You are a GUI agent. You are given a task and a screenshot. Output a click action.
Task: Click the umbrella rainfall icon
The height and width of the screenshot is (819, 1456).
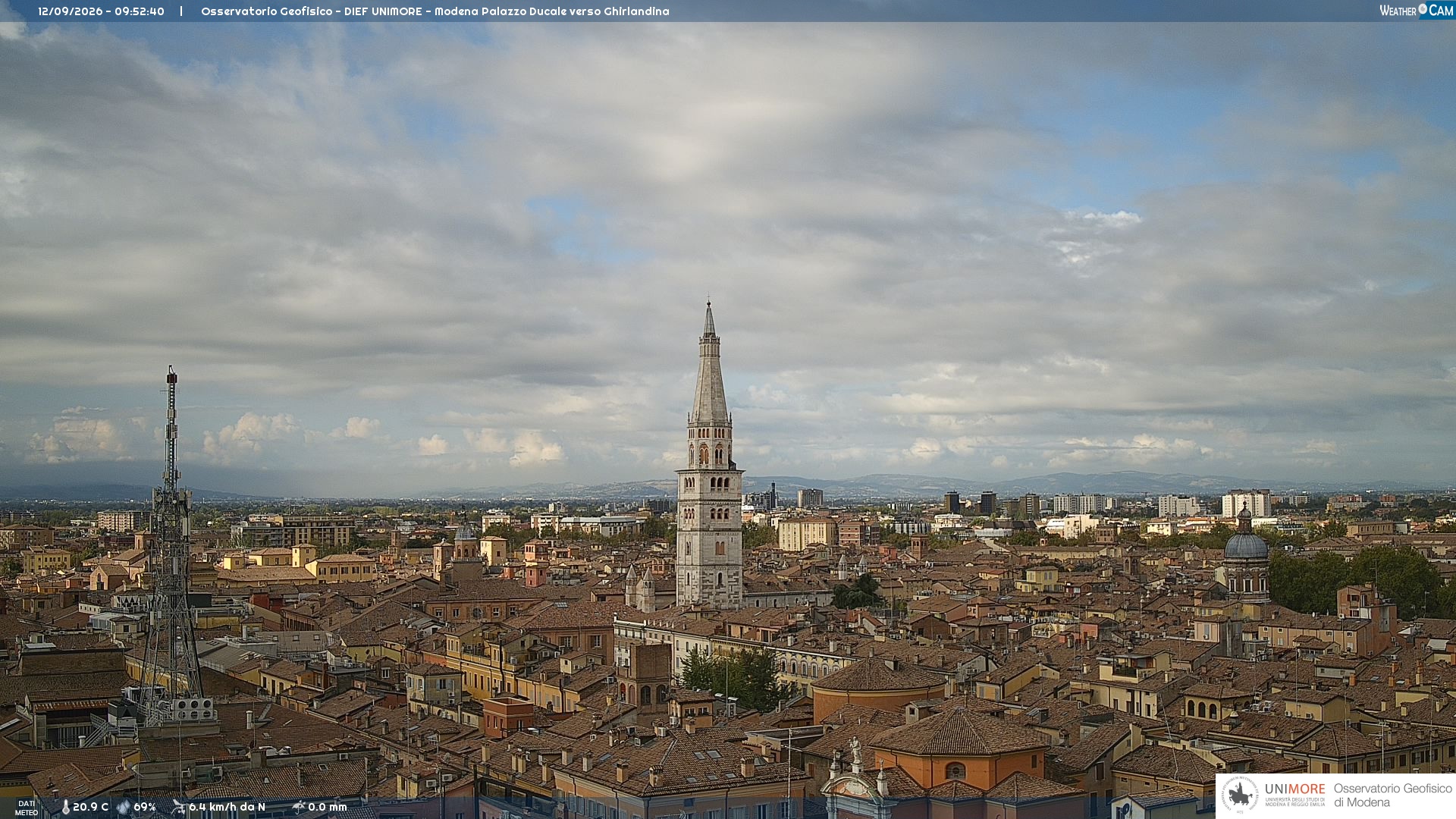[x=298, y=807]
